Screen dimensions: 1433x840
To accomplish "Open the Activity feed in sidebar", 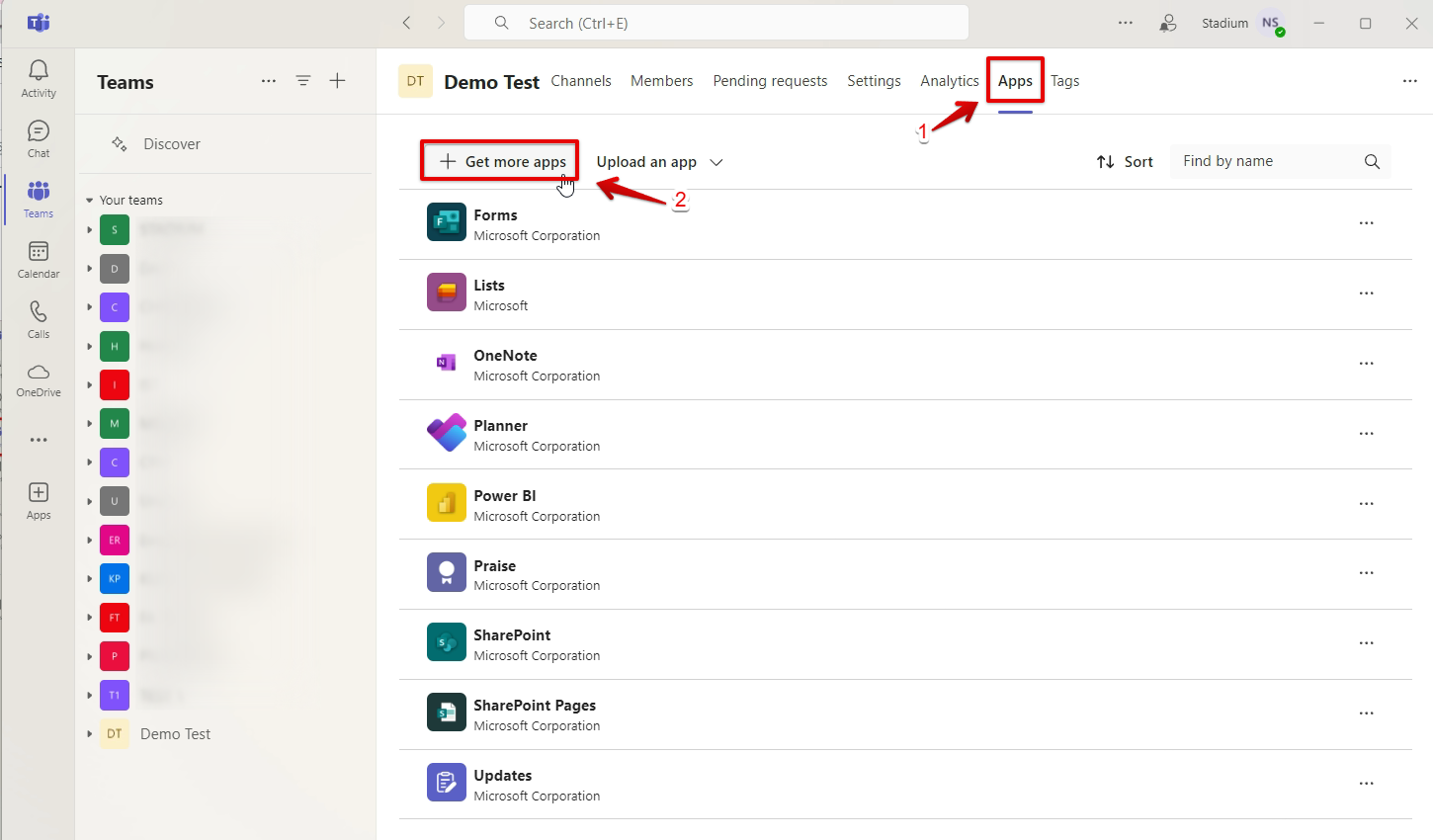I will click(x=39, y=78).
